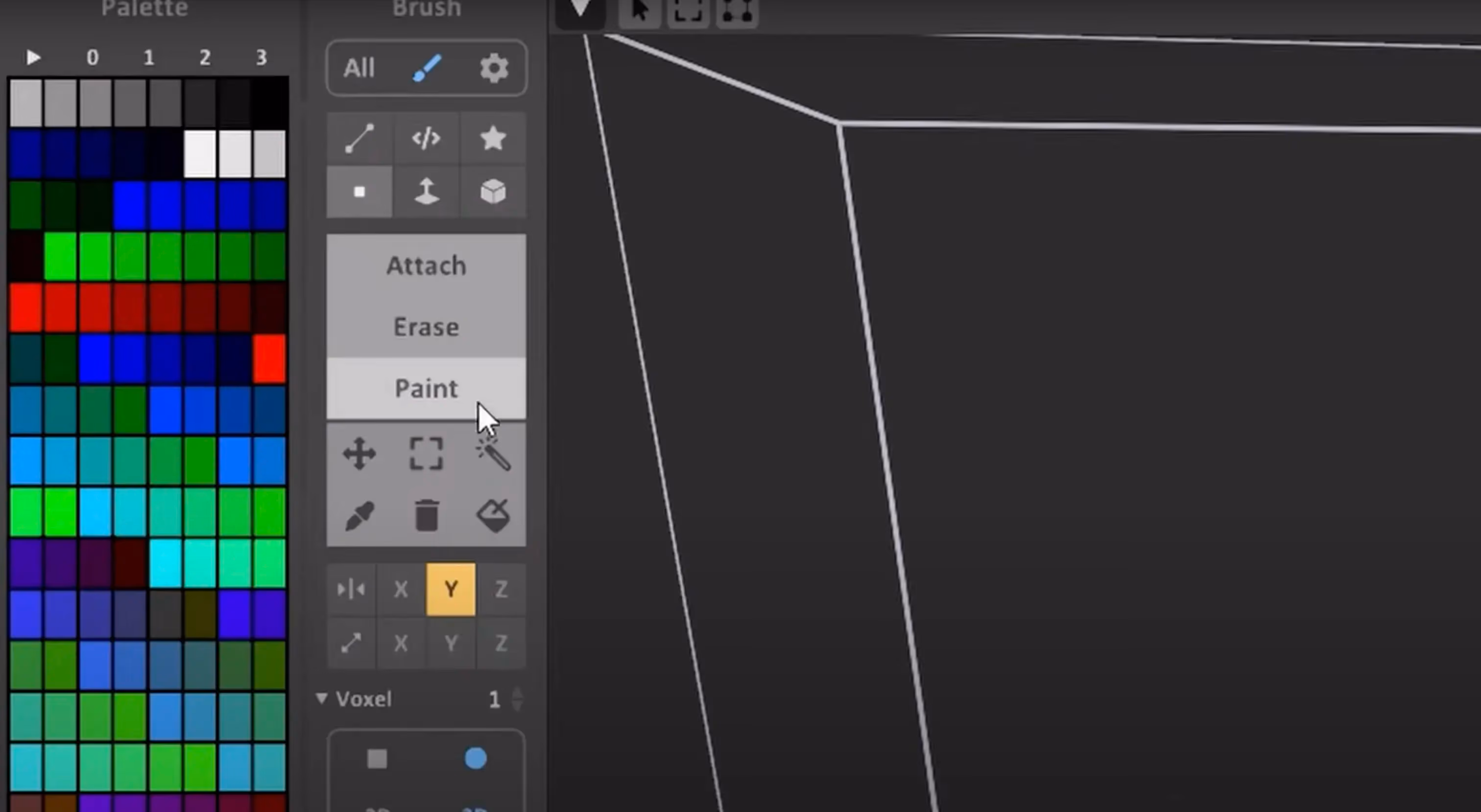Click the Brush panel header
1481x812 pixels.
point(427,8)
